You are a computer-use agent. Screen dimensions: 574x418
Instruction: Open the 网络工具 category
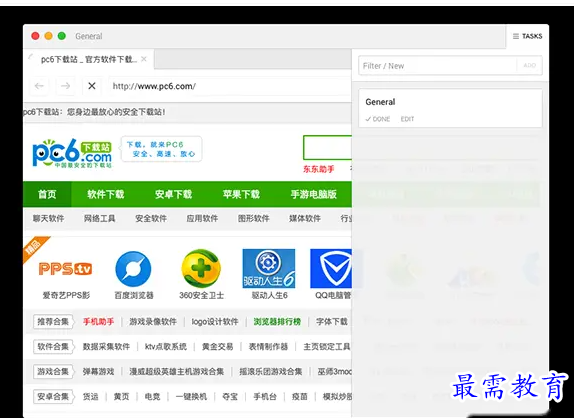tap(100, 219)
